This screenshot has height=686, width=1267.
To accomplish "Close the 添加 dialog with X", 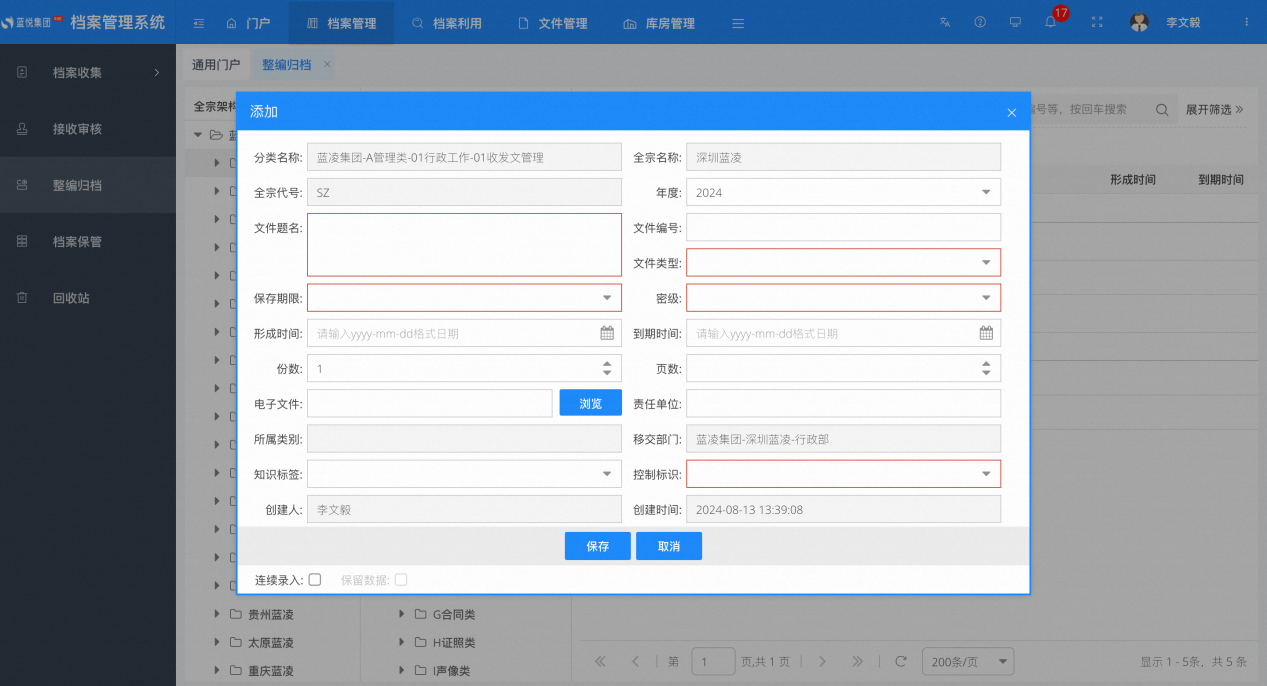I will [x=1011, y=112].
